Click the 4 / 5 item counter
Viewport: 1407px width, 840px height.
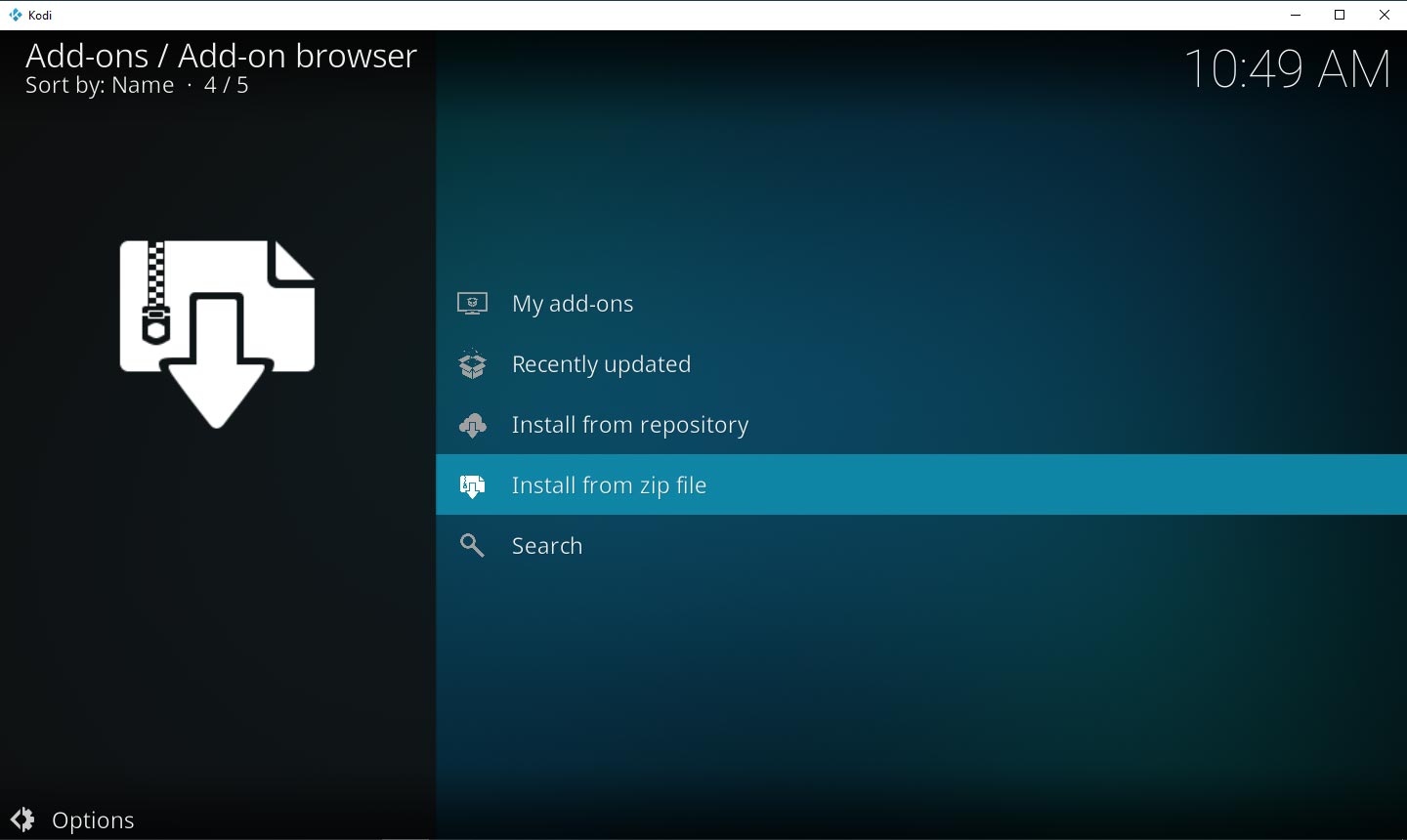226,85
